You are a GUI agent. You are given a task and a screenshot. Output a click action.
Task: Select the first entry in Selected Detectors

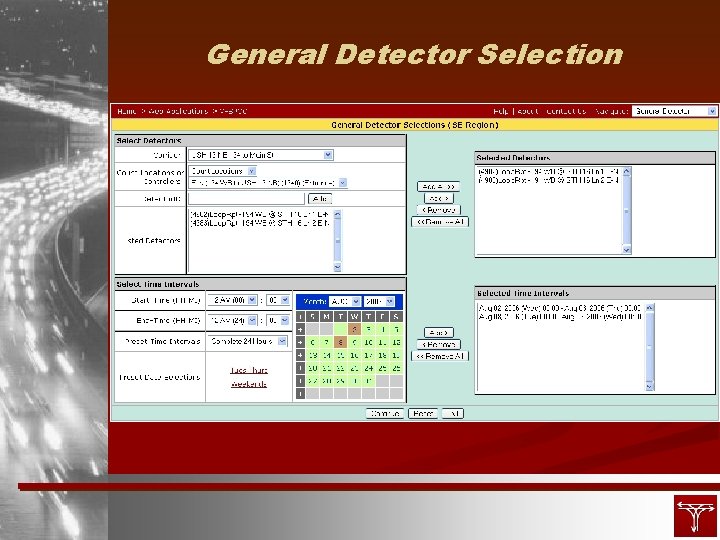pos(548,171)
